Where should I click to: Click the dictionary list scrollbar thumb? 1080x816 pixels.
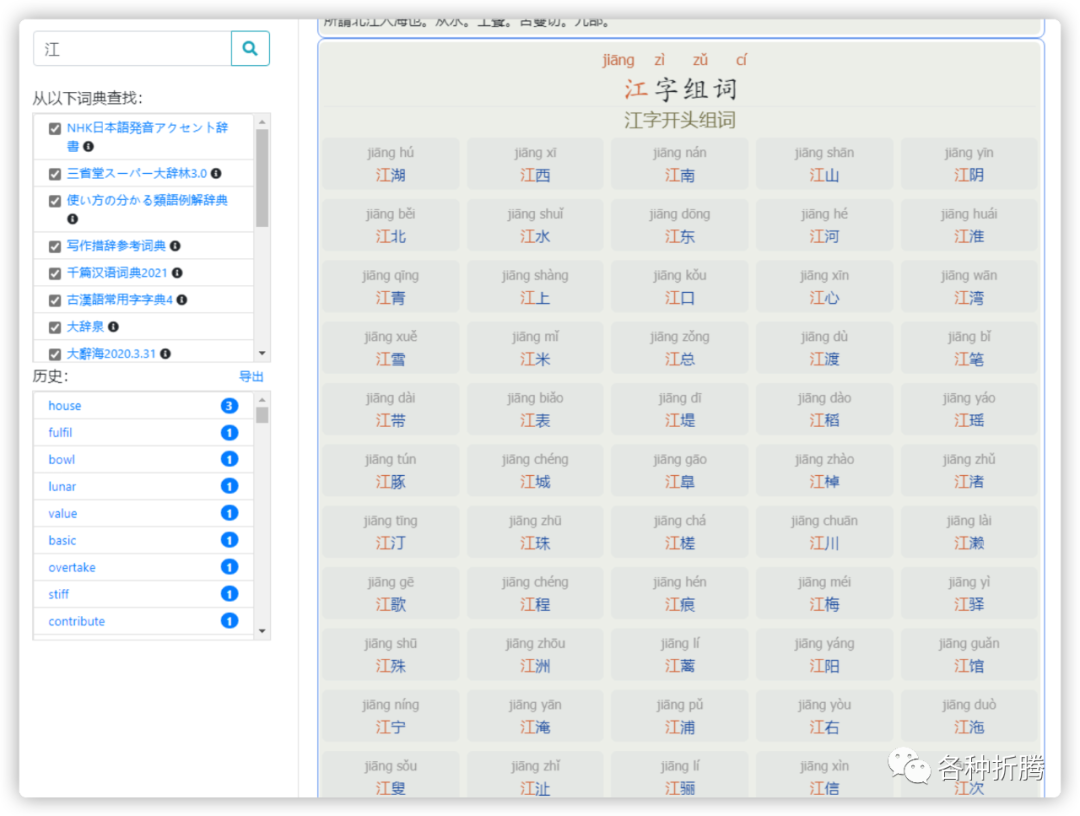262,178
